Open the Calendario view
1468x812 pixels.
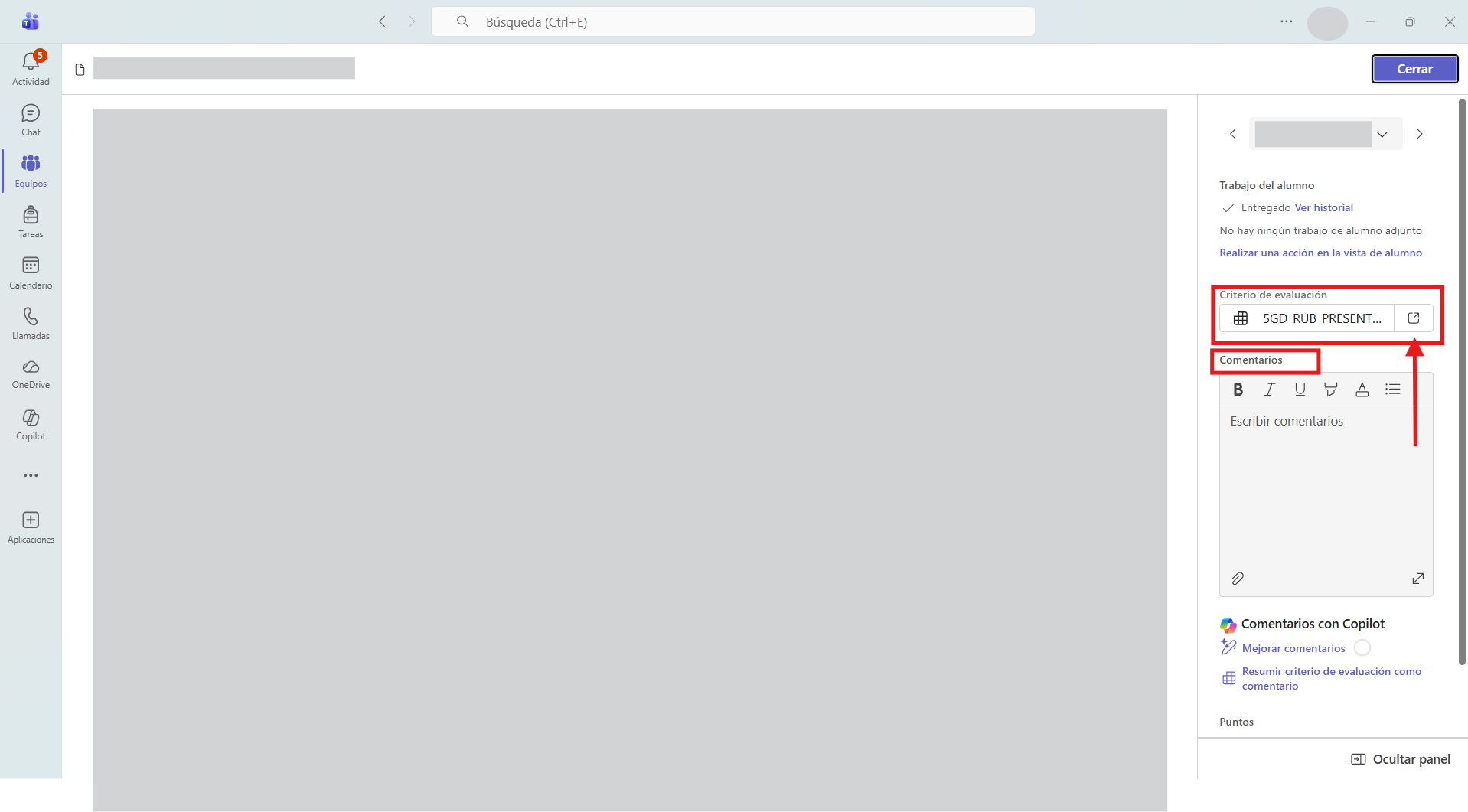pyautogui.click(x=31, y=273)
